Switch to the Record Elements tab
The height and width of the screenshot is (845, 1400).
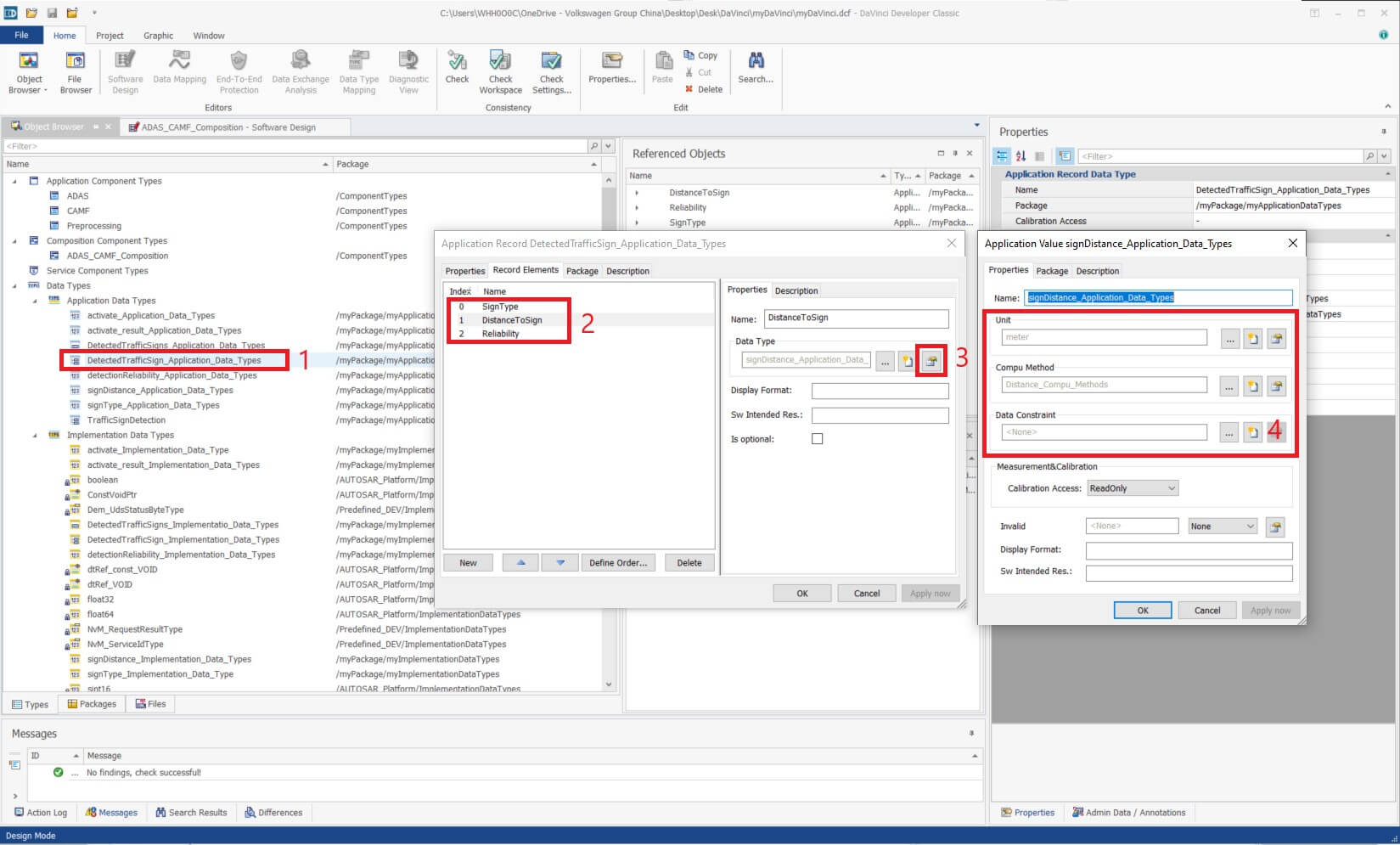tap(526, 270)
